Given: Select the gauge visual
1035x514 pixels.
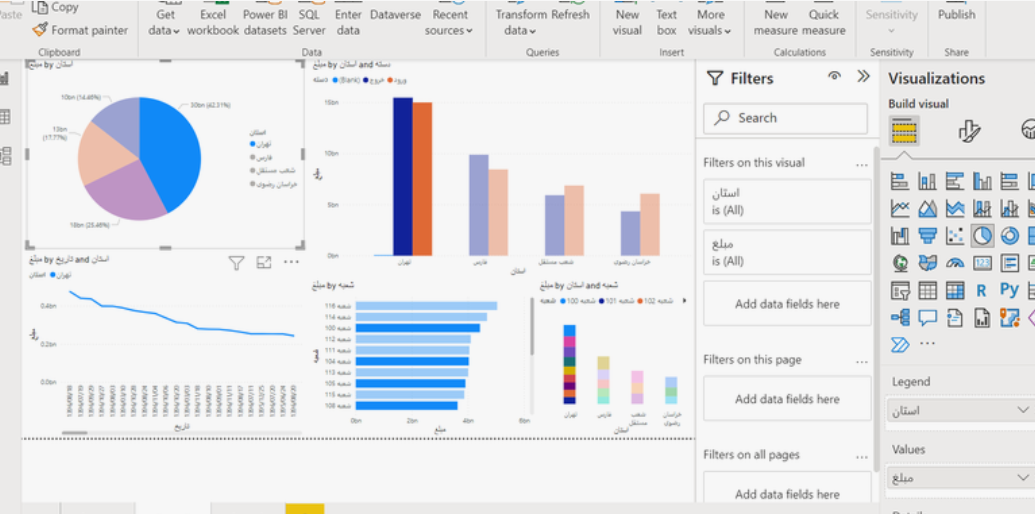Looking at the screenshot, I should [954, 263].
